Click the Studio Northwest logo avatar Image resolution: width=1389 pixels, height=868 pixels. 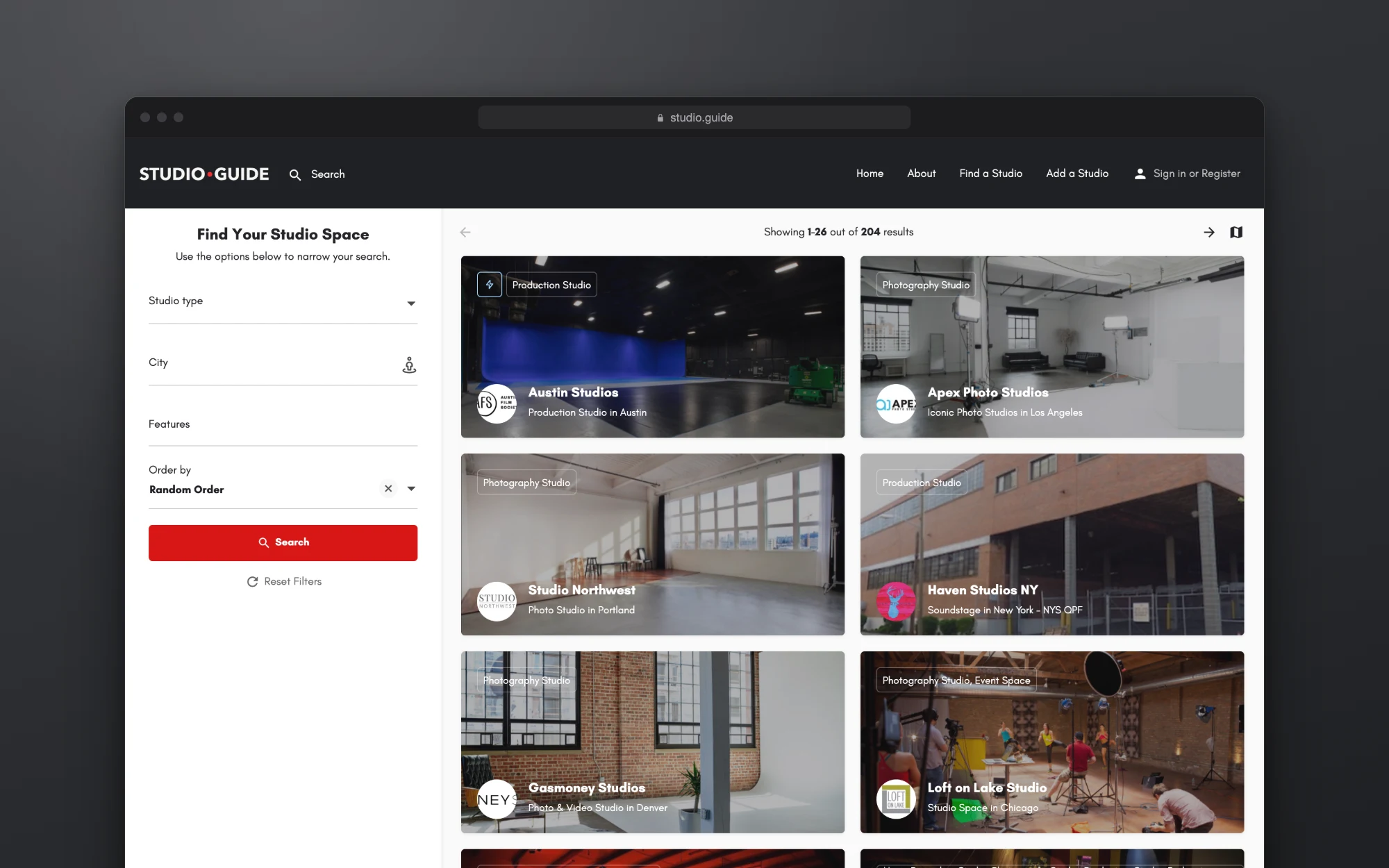(x=497, y=601)
